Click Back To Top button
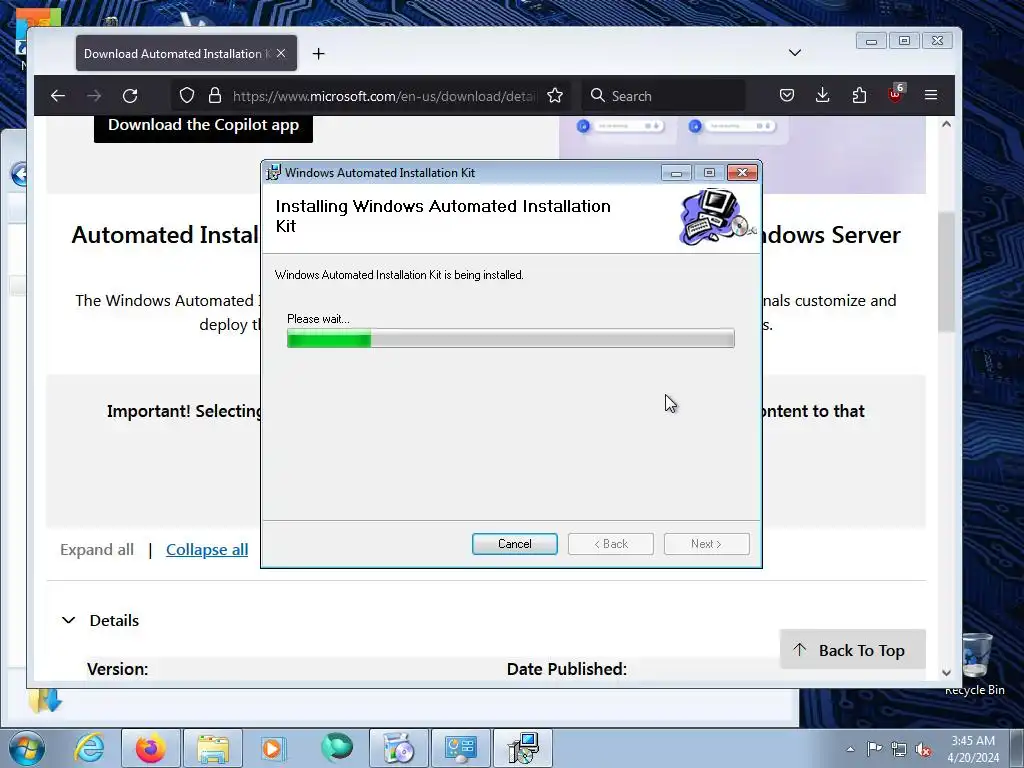This screenshot has width=1024, height=768. 852,650
